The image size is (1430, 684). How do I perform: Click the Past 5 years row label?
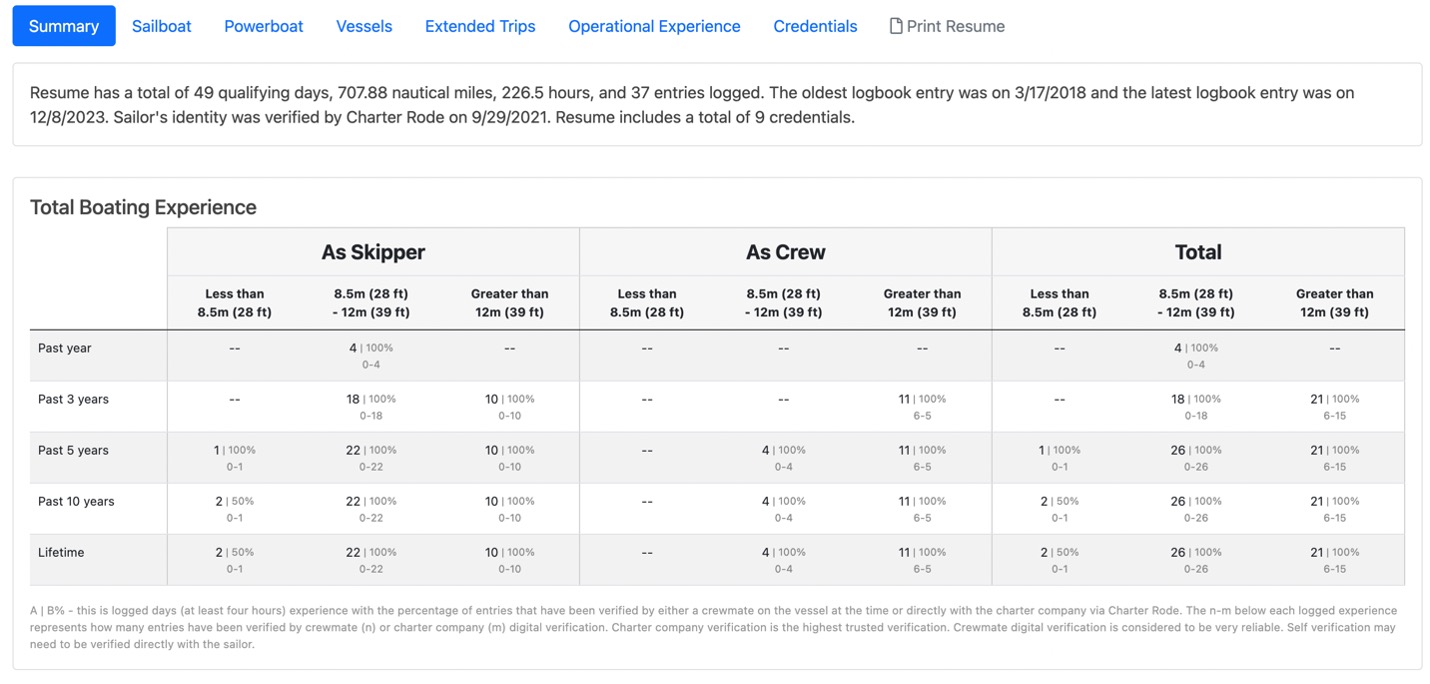pyautogui.click(x=73, y=450)
